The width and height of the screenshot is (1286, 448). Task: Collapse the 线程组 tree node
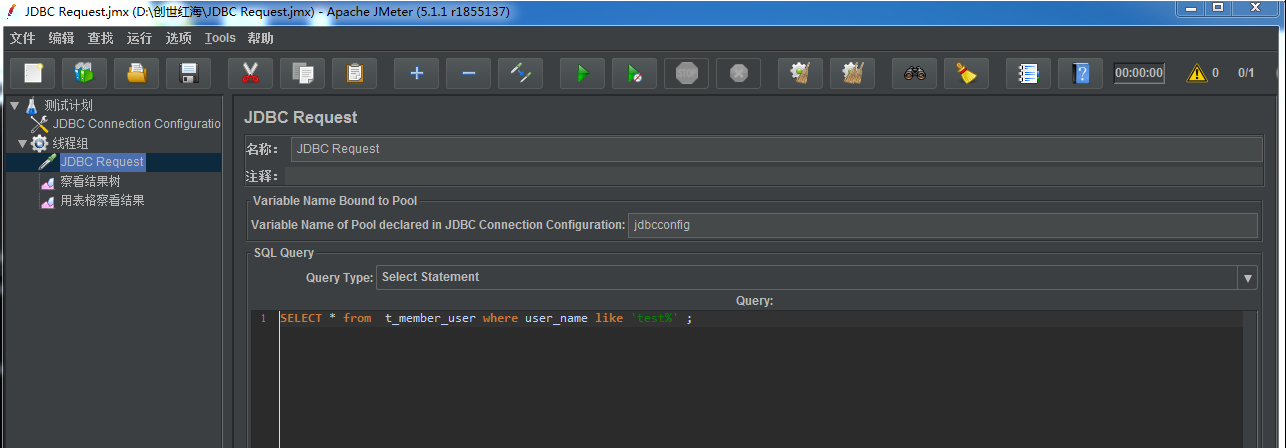(22, 143)
